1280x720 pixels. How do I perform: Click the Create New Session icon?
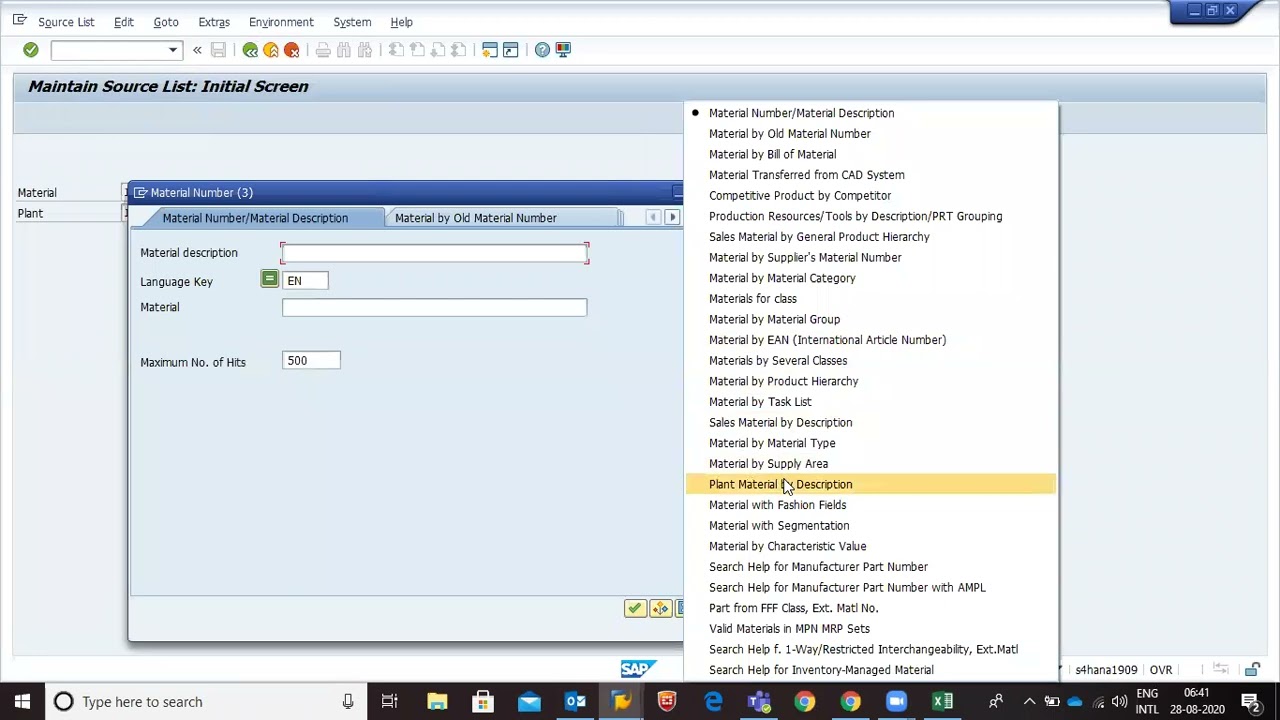[490, 50]
